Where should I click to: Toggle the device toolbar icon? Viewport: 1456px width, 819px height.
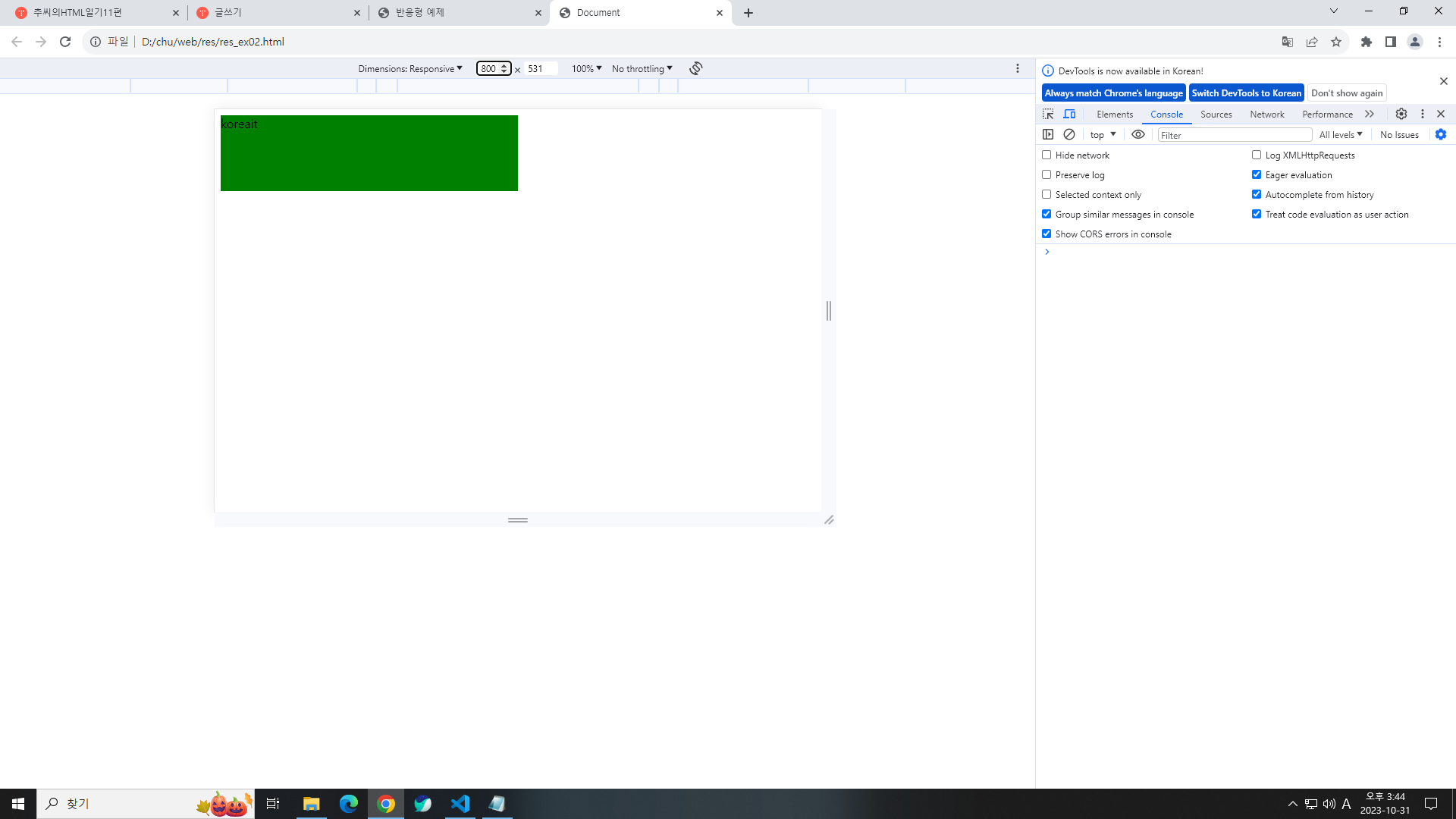click(x=1069, y=114)
